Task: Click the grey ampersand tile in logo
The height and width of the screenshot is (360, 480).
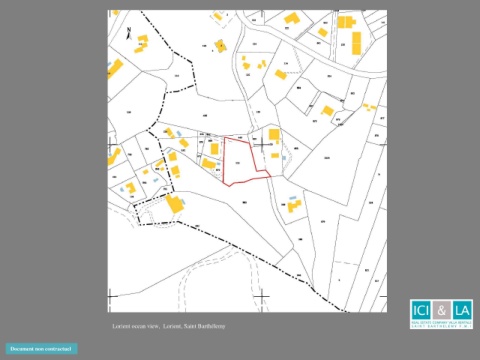Action: point(441,310)
